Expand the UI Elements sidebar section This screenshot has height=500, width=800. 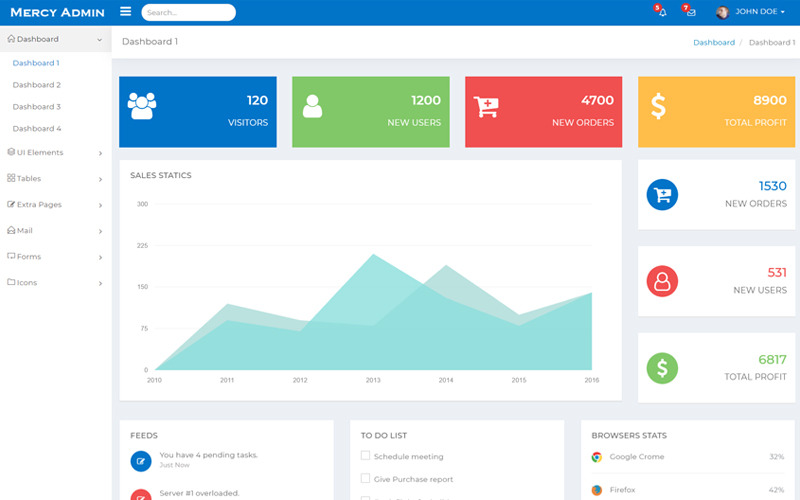[56, 153]
